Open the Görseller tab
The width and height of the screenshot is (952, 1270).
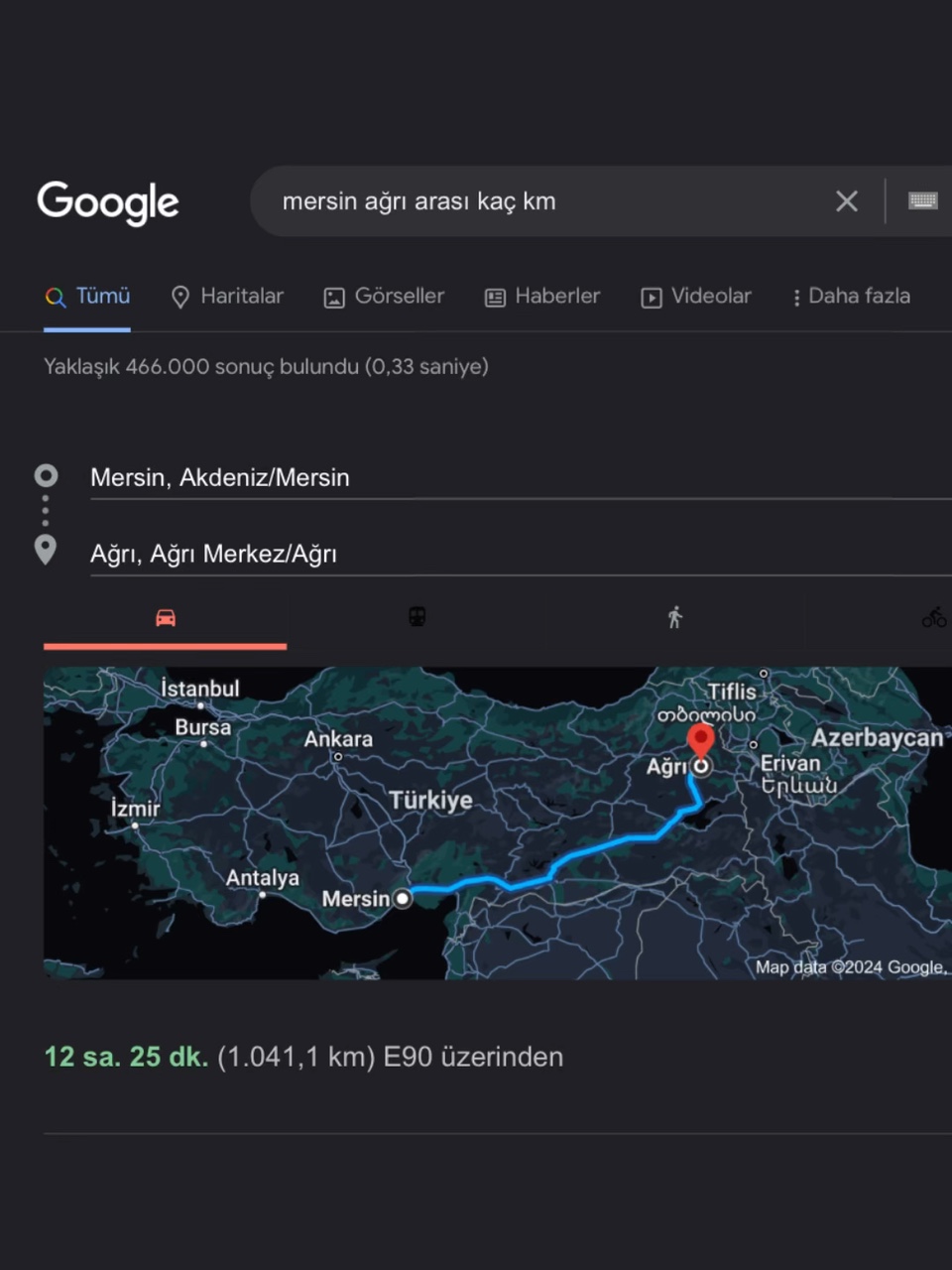point(385,297)
